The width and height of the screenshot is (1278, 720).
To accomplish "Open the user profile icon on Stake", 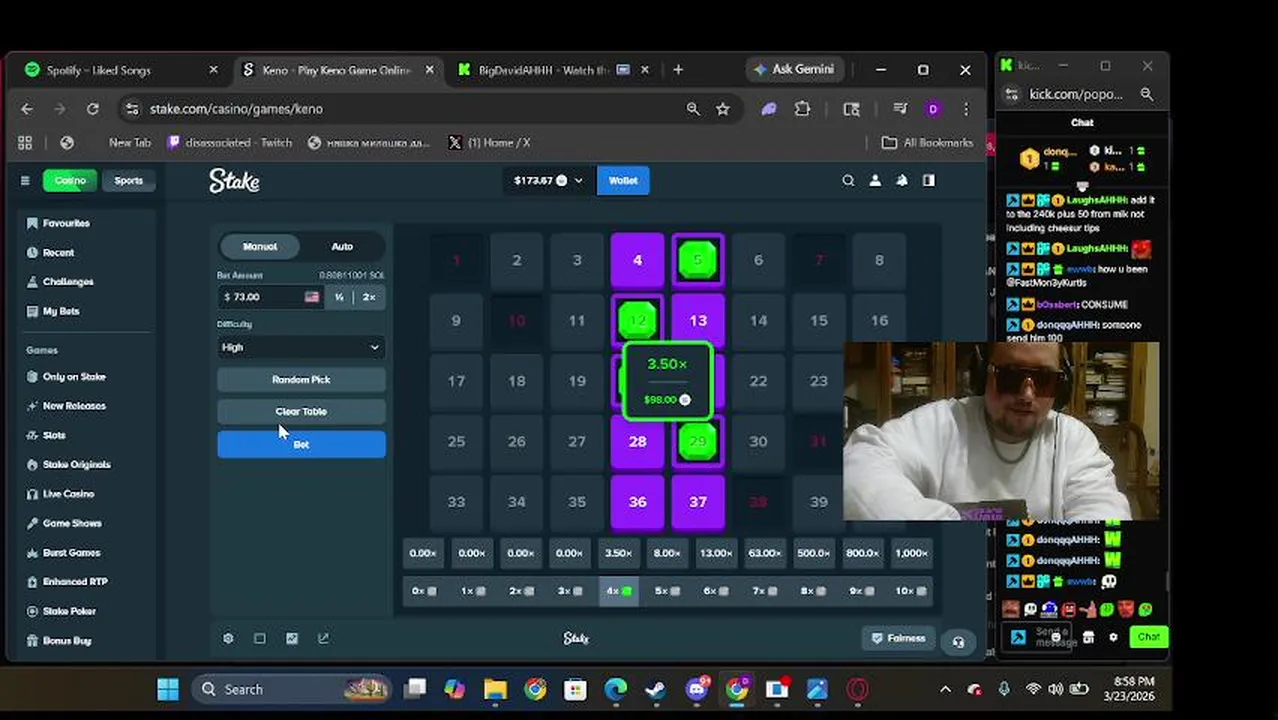I will pyautogui.click(x=875, y=180).
